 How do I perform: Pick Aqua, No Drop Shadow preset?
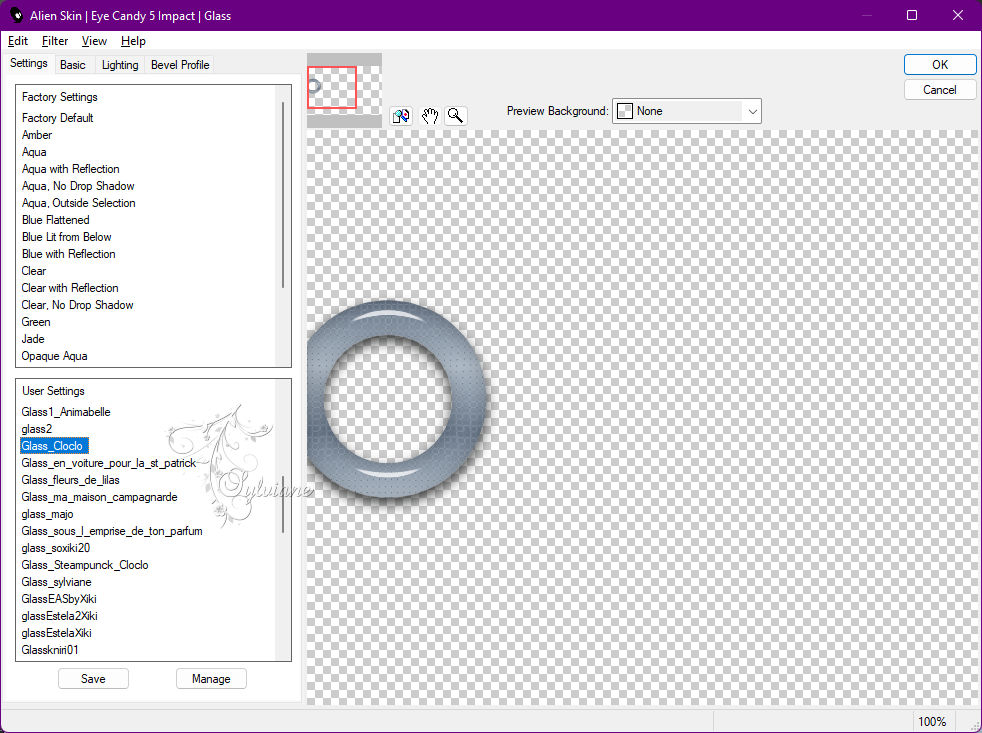[x=78, y=185]
